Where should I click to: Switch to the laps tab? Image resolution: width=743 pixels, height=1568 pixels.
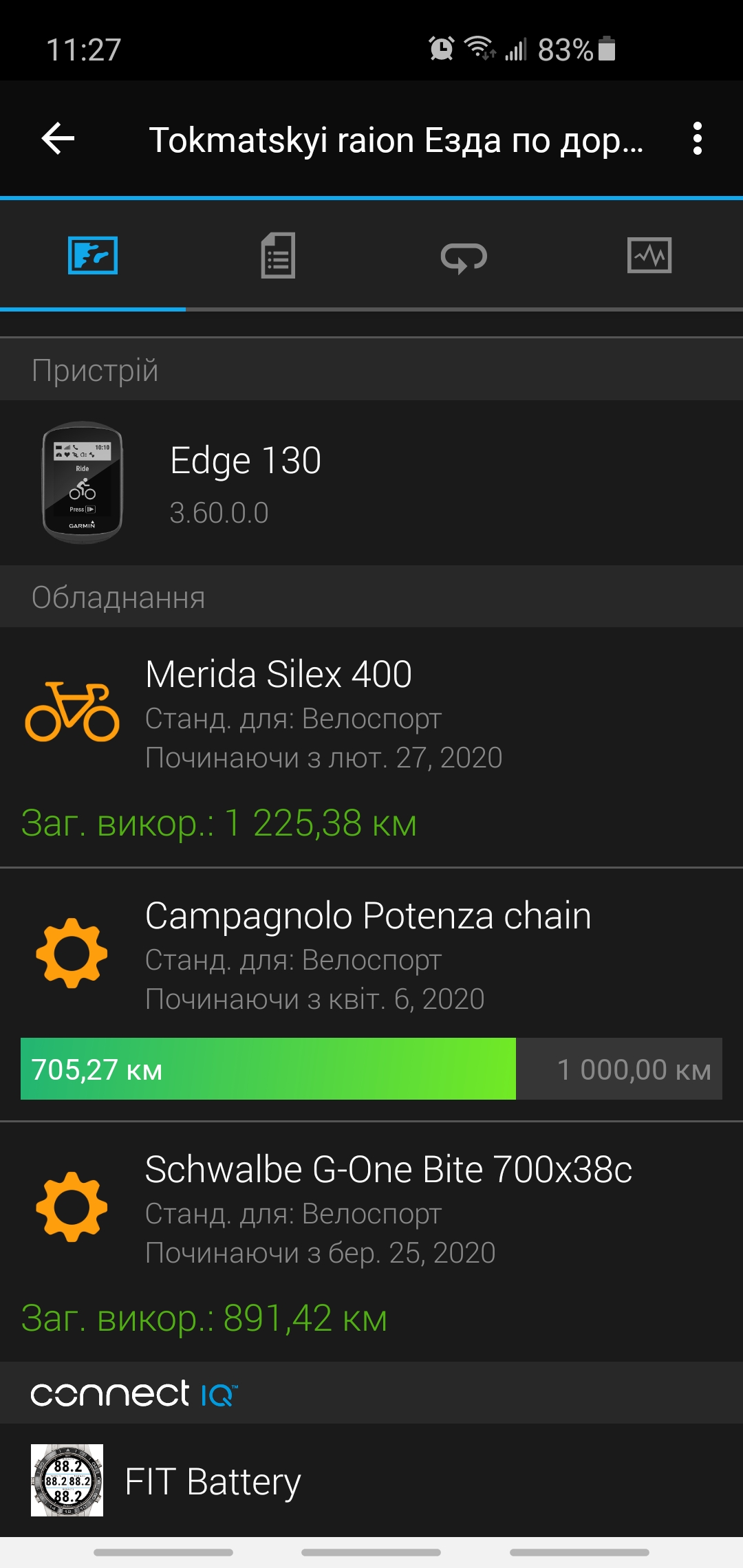pos(464,257)
